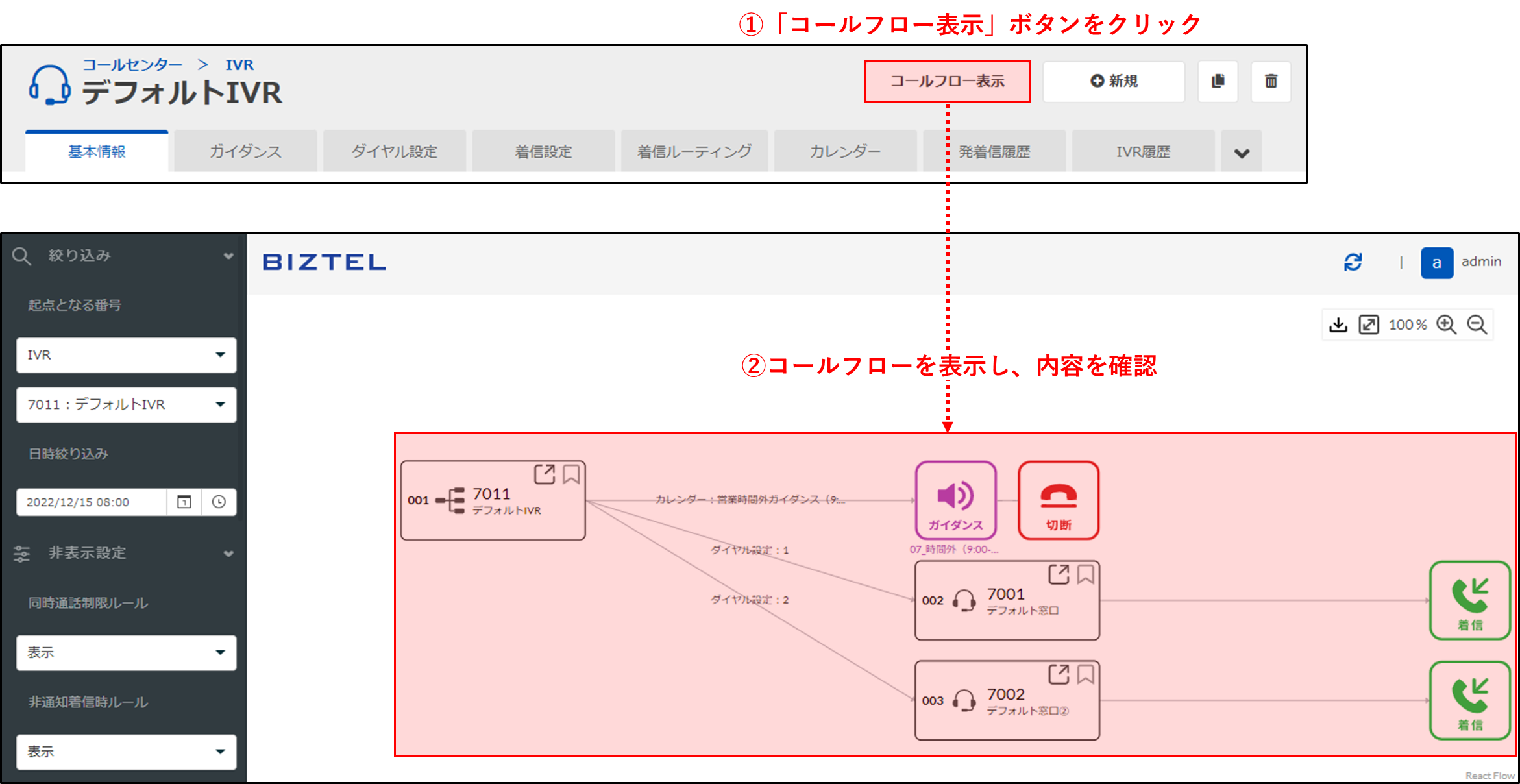The width and height of the screenshot is (1520, 784).
Task: Click the ガイダンス speaker node
Action: (955, 500)
